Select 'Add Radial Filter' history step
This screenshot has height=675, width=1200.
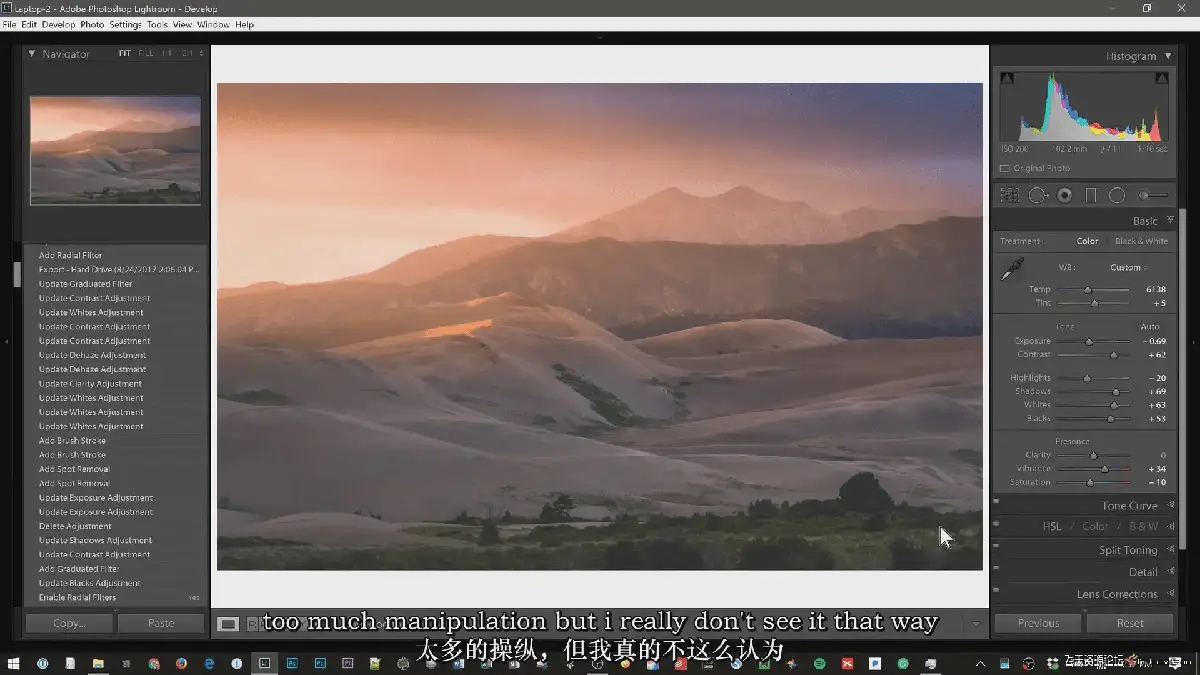click(x=70, y=255)
